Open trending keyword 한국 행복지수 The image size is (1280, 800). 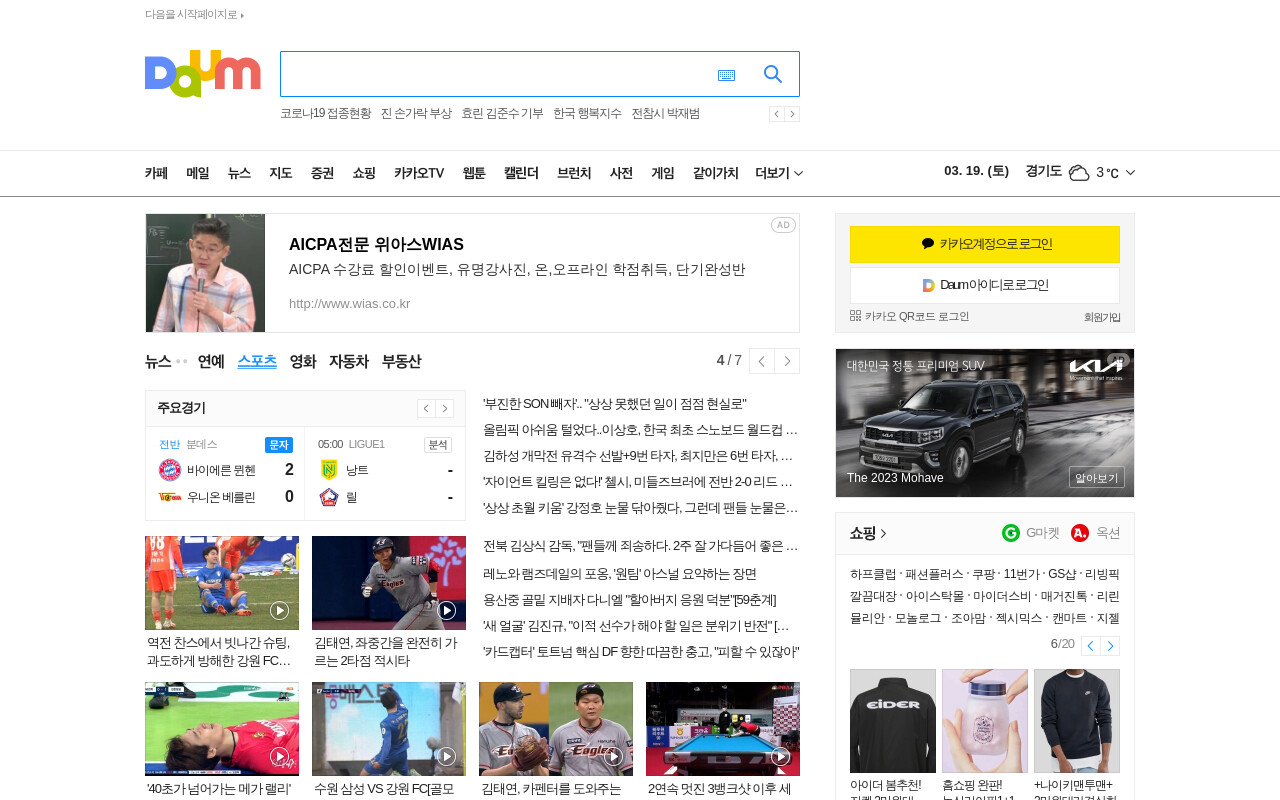(587, 114)
